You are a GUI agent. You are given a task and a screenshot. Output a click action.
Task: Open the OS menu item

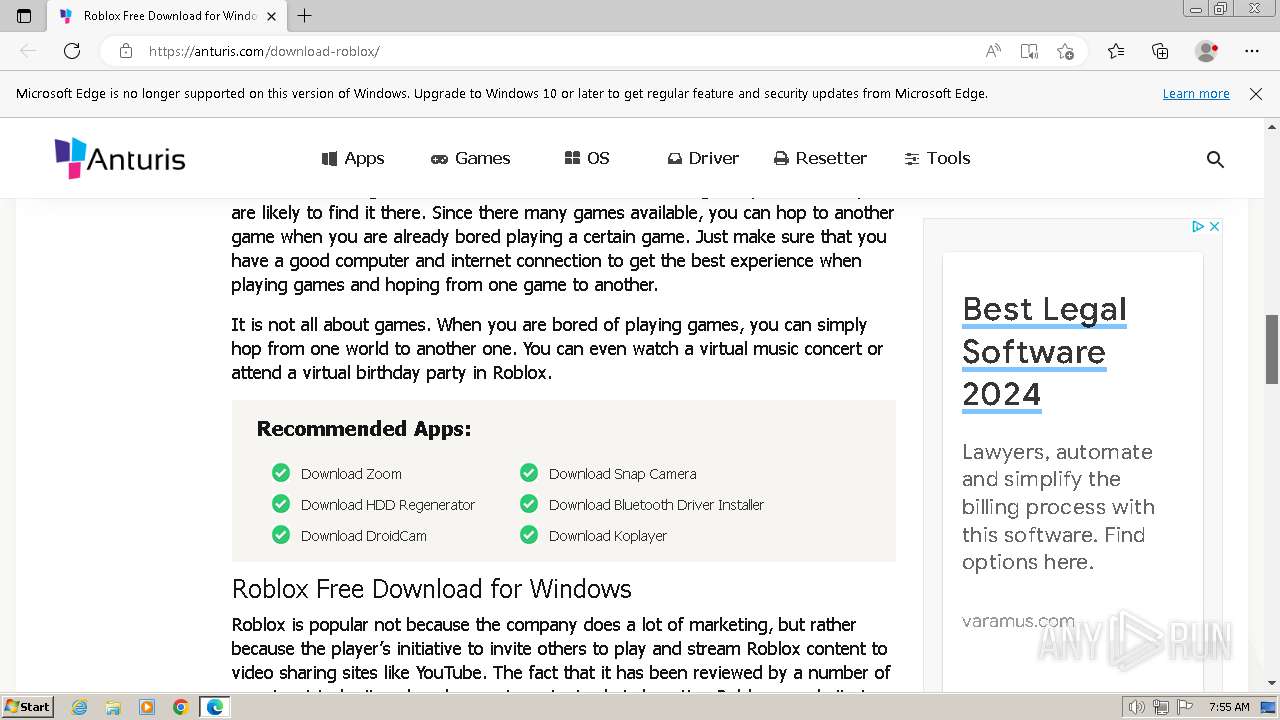[587, 158]
